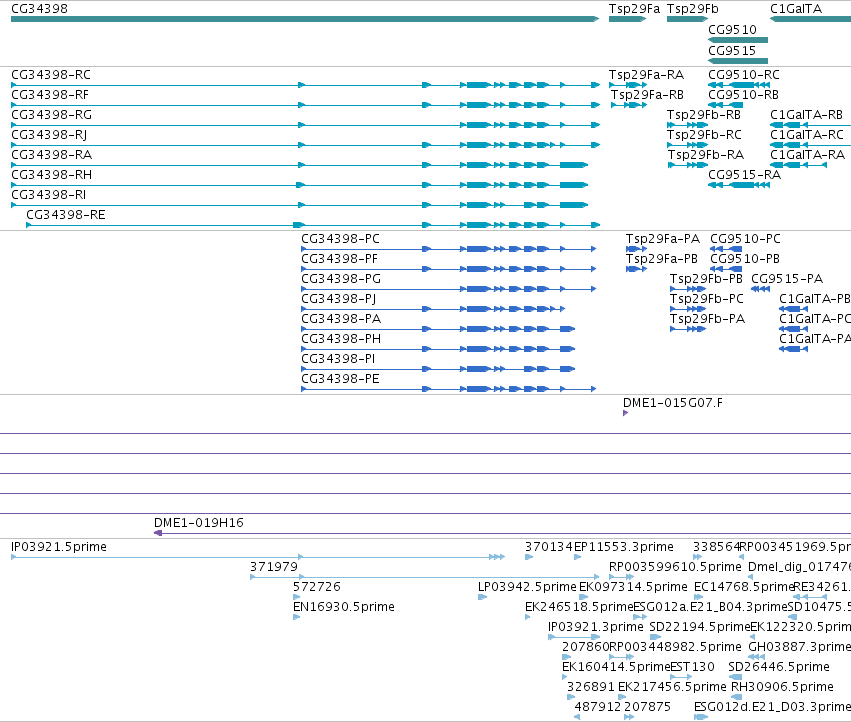Select EST IP03921.5prime

coord(258,557)
